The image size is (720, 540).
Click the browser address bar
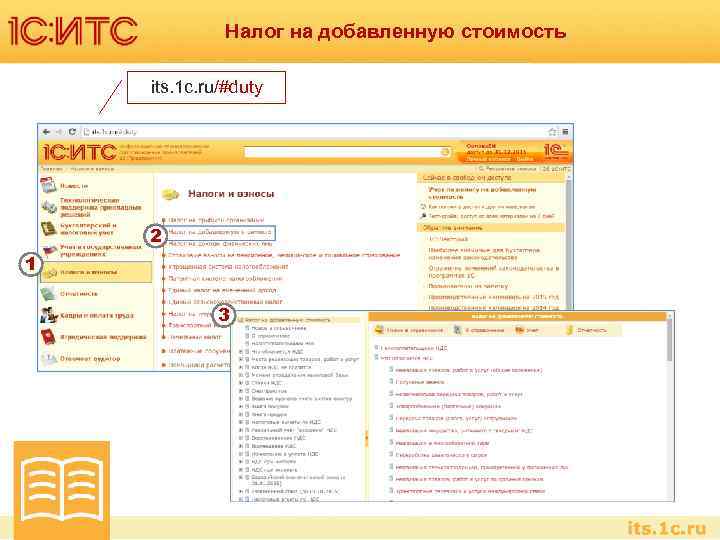(x=315, y=132)
